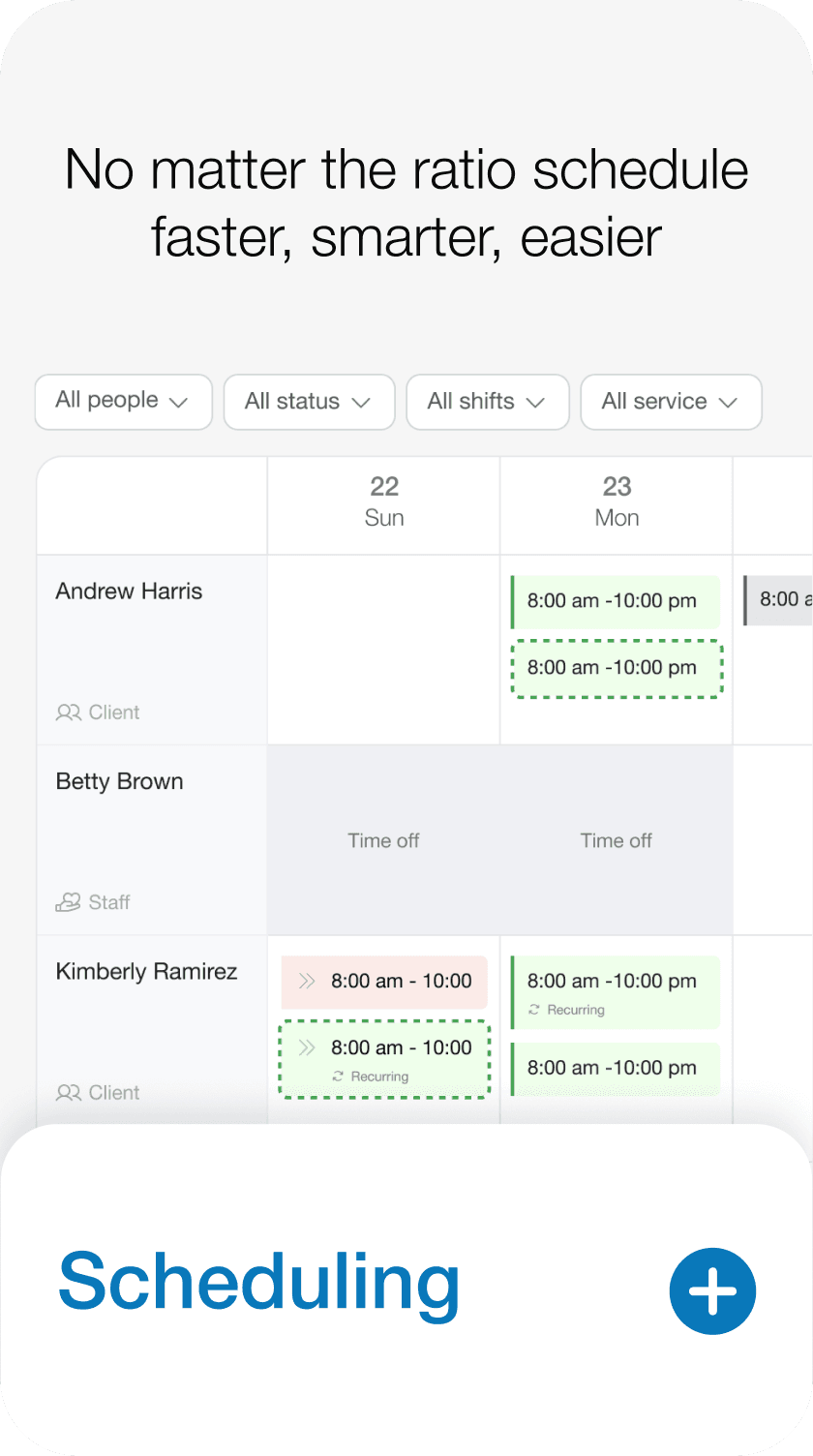Click recurring icon on Kimberly's Monday shift
This screenshot has width=813, height=1456.
point(533,1010)
